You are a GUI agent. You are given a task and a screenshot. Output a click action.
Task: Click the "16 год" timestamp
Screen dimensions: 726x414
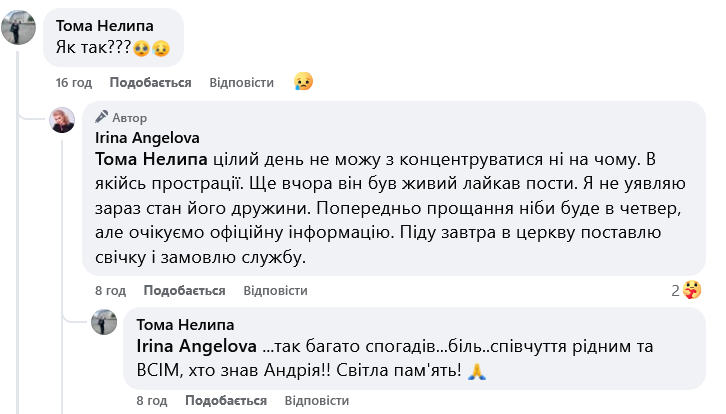74,82
